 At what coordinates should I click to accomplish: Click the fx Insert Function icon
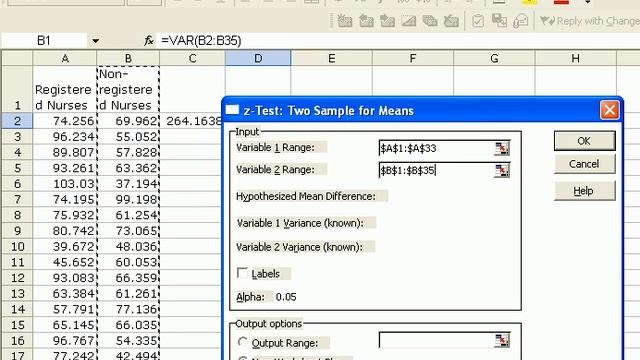point(149,41)
